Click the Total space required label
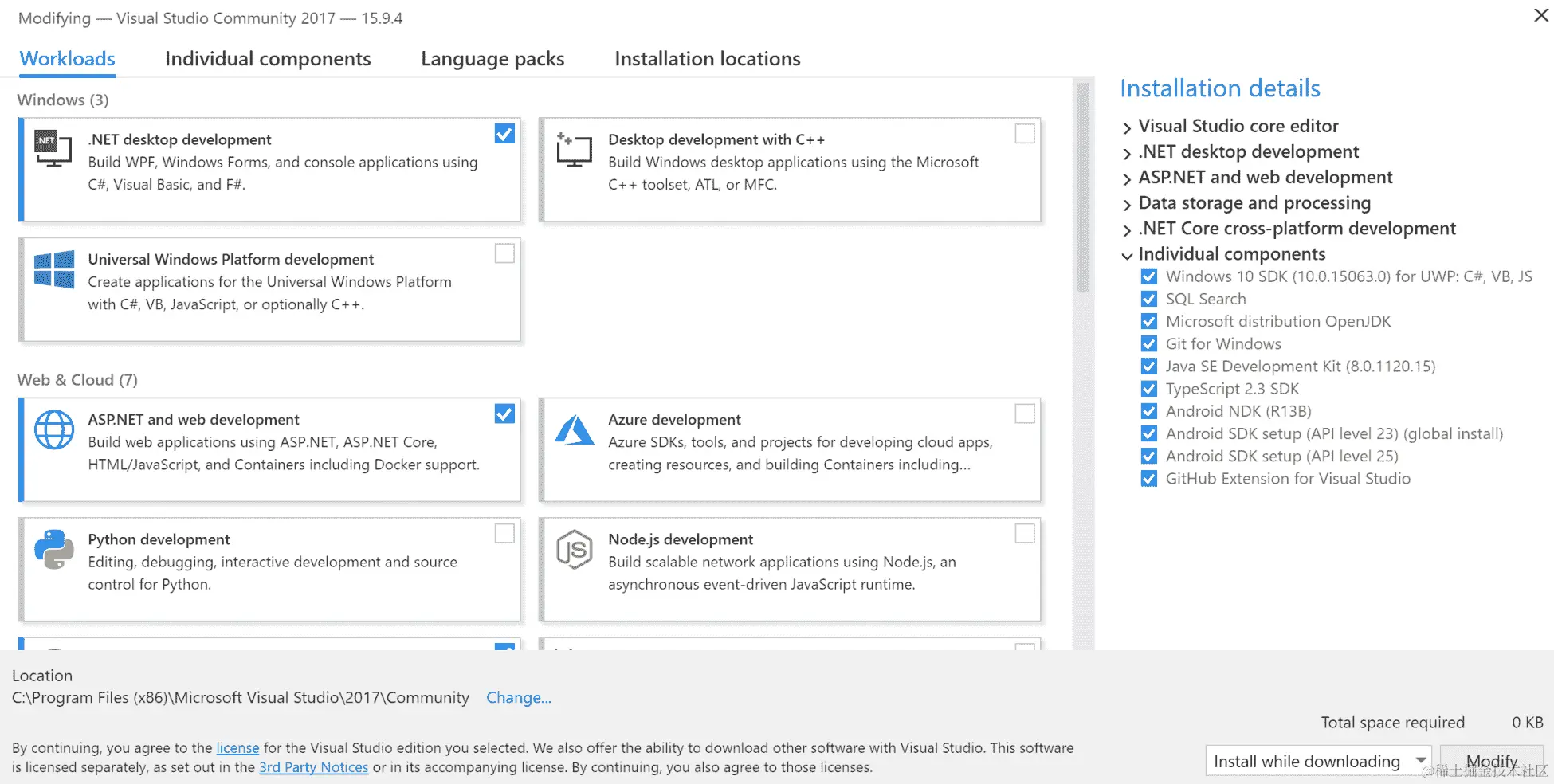1554x784 pixels. [1393, 722]
